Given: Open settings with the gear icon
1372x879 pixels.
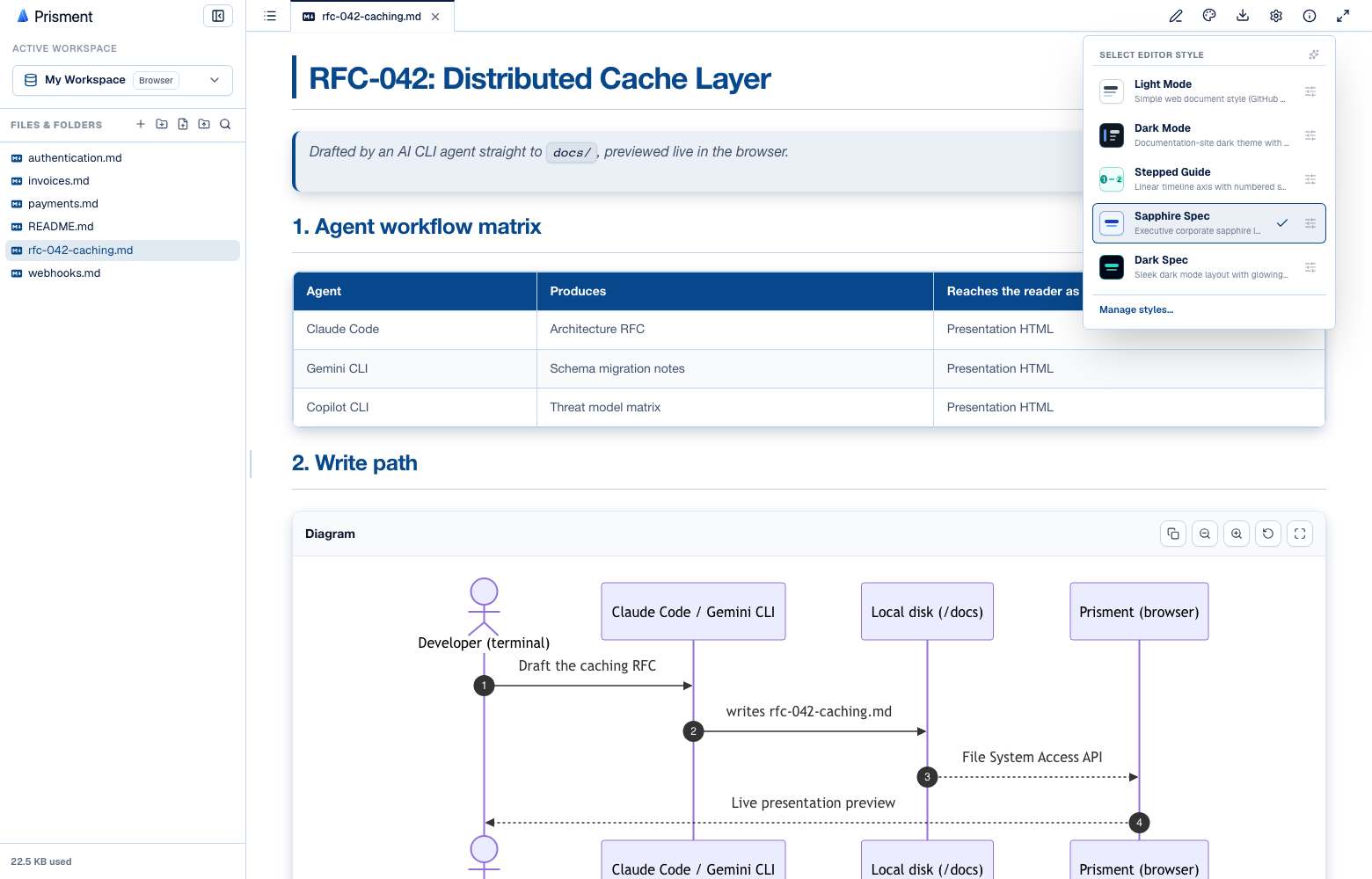Looking at the screenshot, I should [x=1276, y=16].
